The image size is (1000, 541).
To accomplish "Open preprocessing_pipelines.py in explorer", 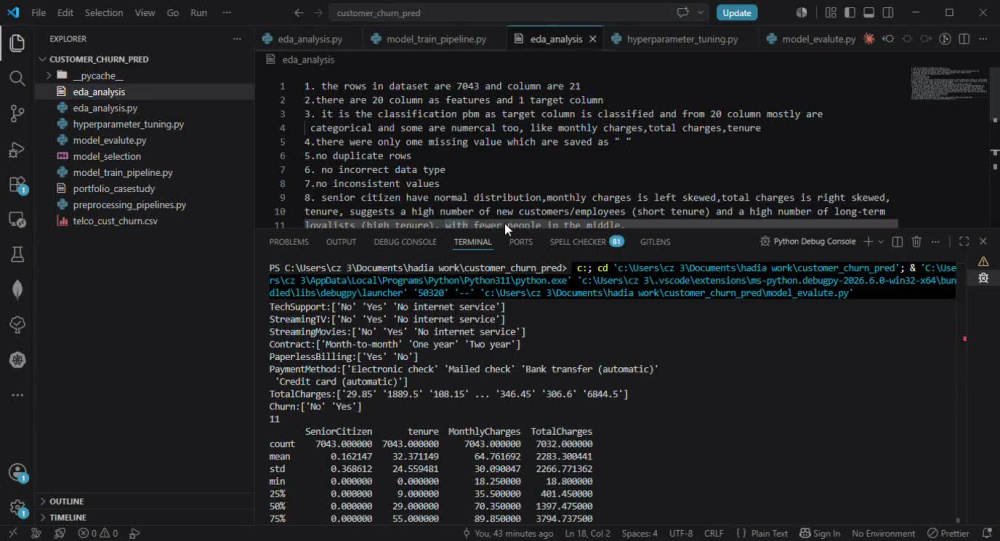I will (129, 205).
